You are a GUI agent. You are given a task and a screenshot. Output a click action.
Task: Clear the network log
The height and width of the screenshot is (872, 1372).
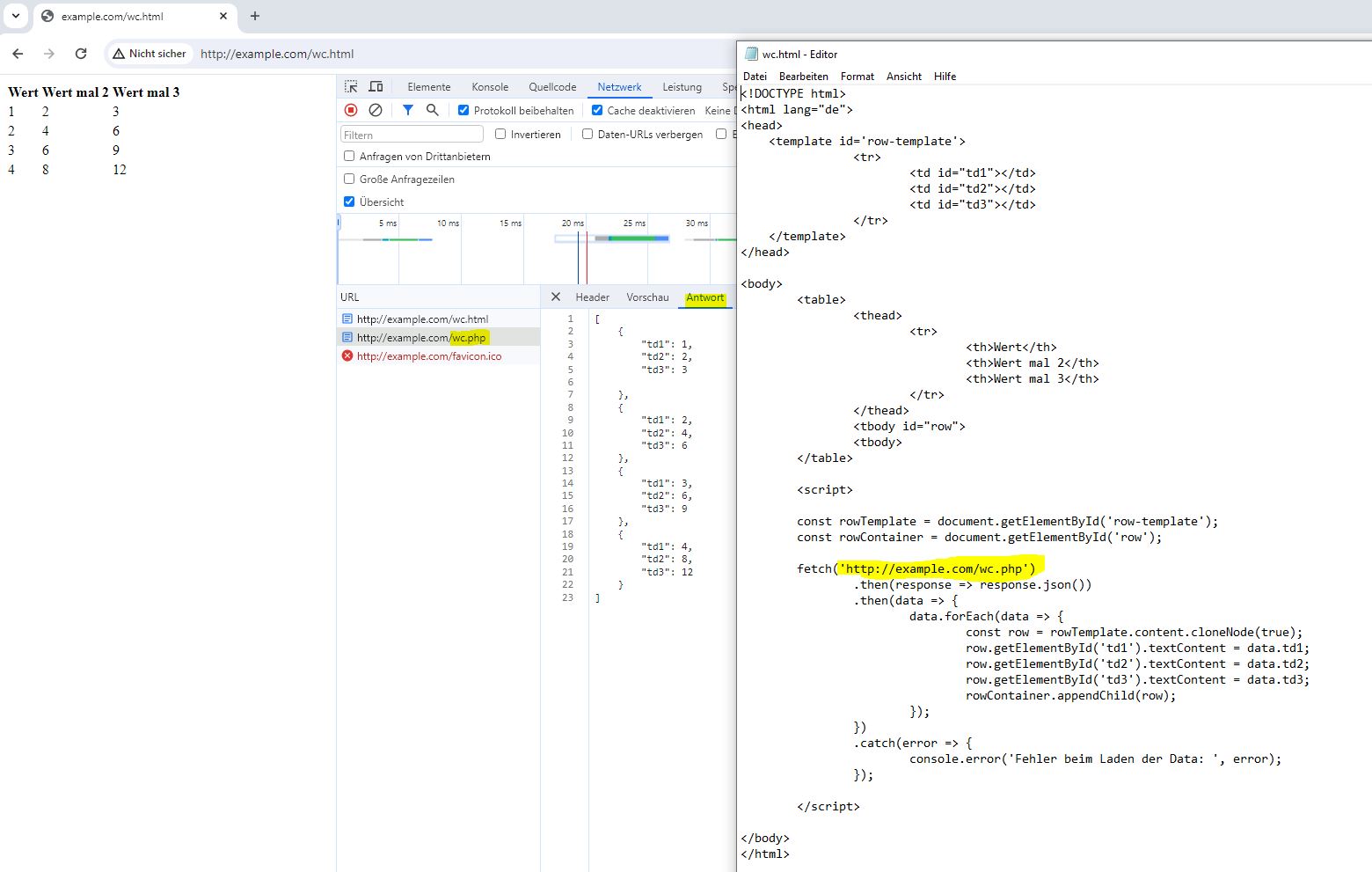click(376, 110)
